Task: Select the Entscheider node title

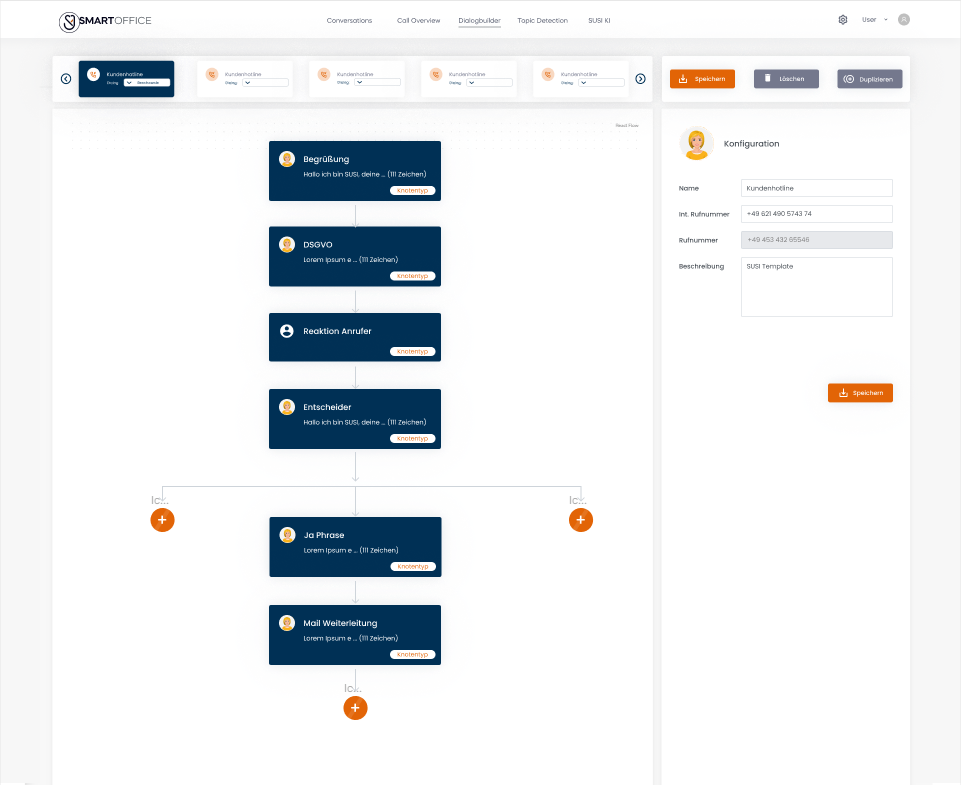Action: click(327, 407)
